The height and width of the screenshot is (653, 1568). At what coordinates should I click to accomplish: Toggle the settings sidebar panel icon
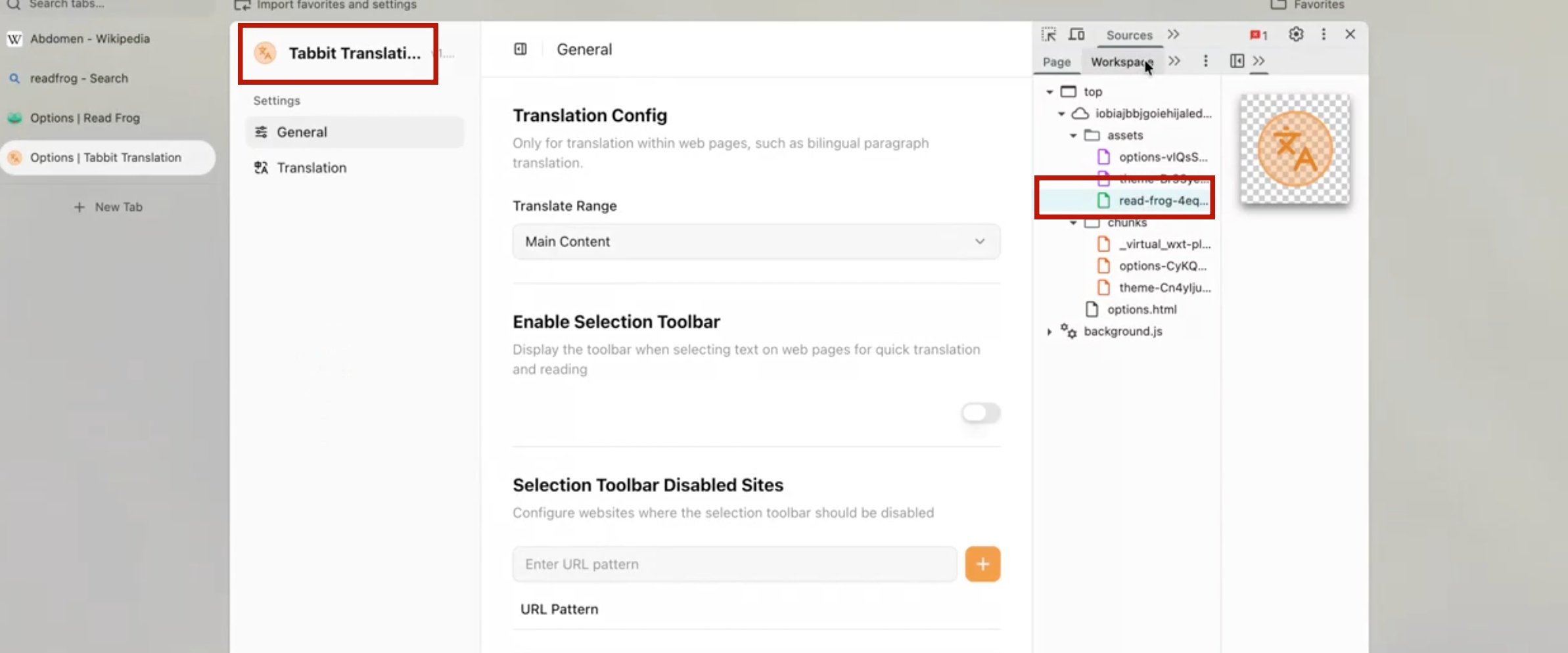click(x=520, y=49)
